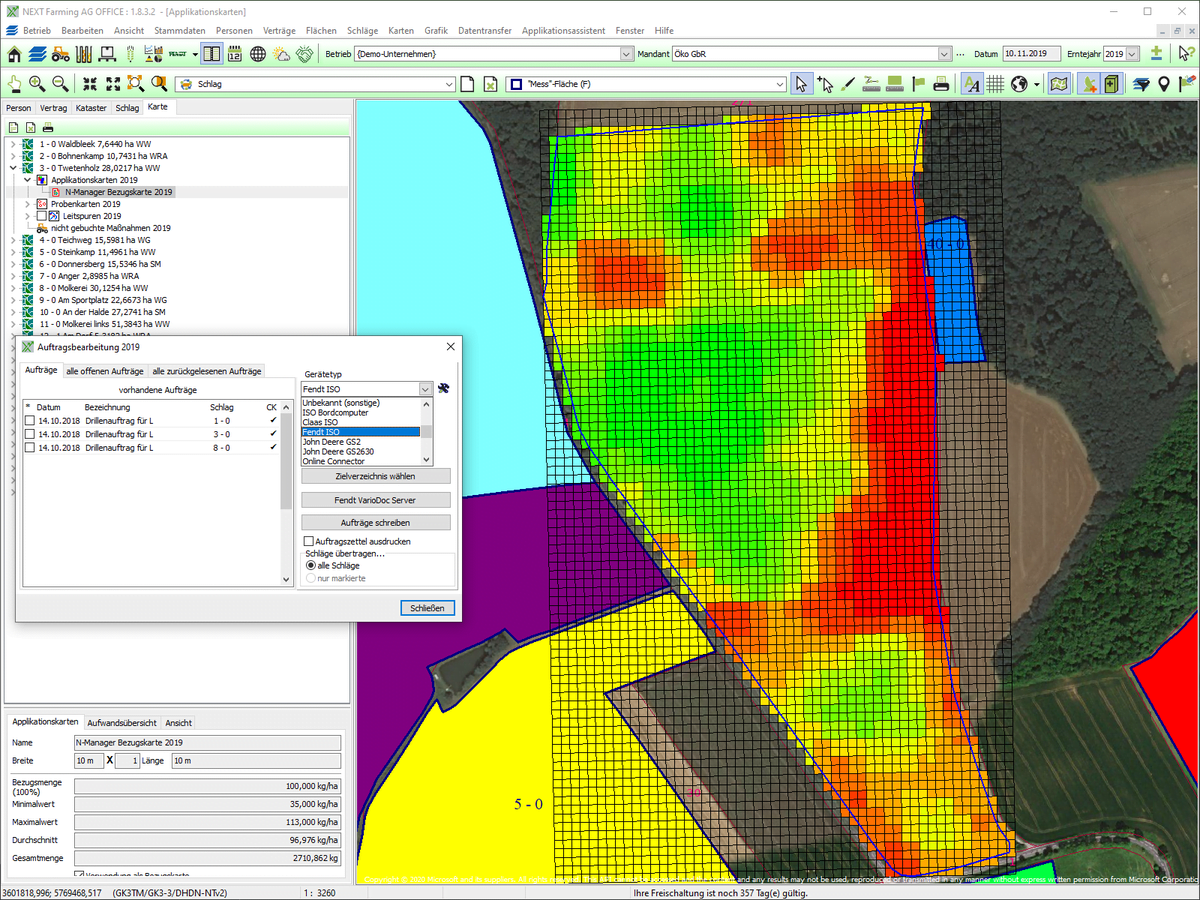1200x900 pixels.
Task: Open the calendar icon in the toolbar
Action: point(237,54)
